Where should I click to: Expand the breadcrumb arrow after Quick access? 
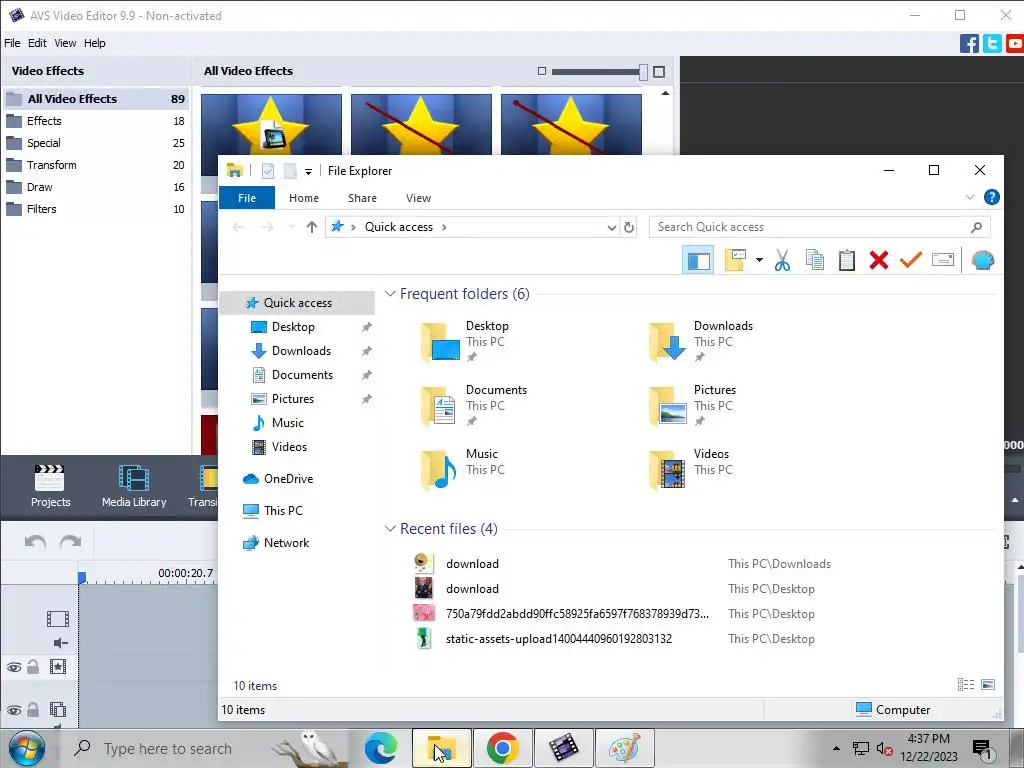tap(444, 227)
